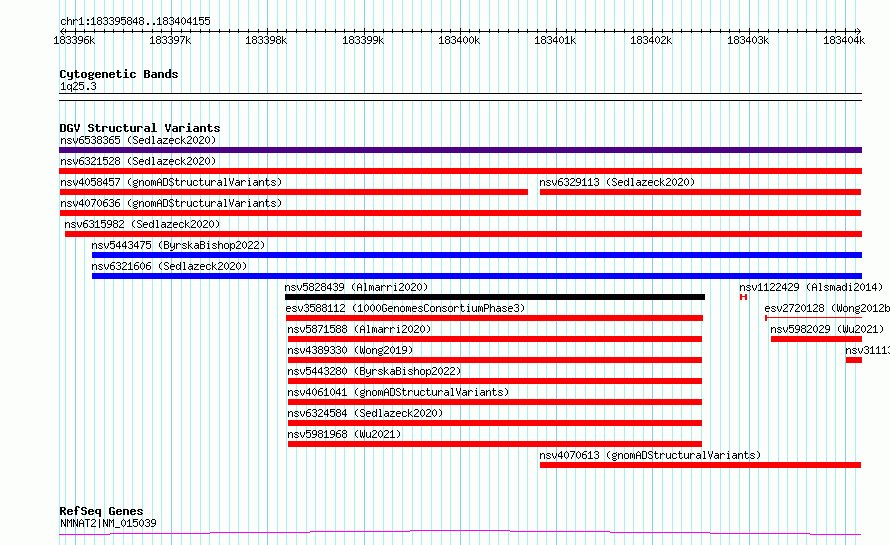This screenshot has width=890, height=545.
Task: Click the chr1:183395848..183404155 coordinates
Action: click(135, 21)
